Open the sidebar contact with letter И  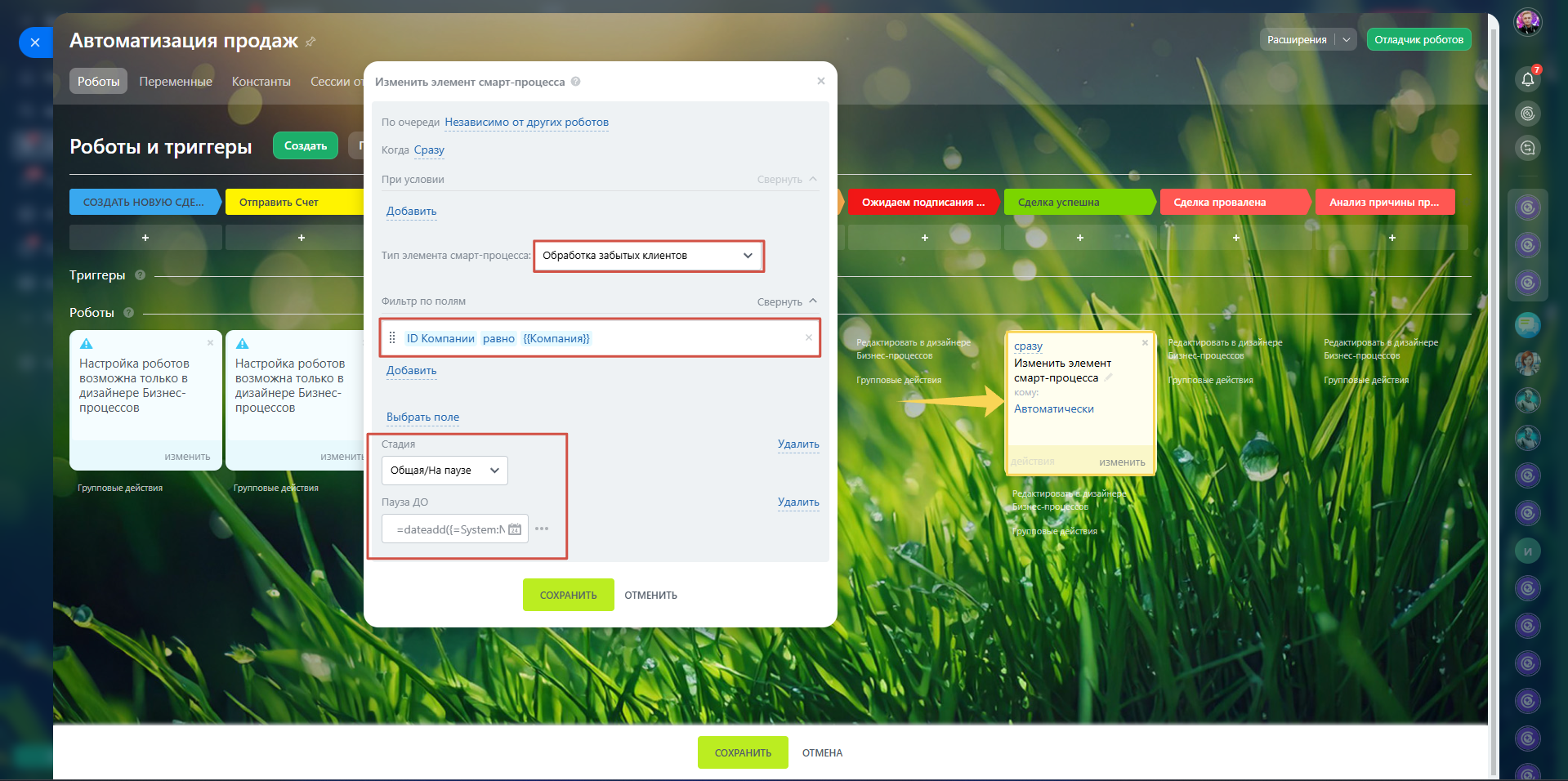coord(1528,551)
